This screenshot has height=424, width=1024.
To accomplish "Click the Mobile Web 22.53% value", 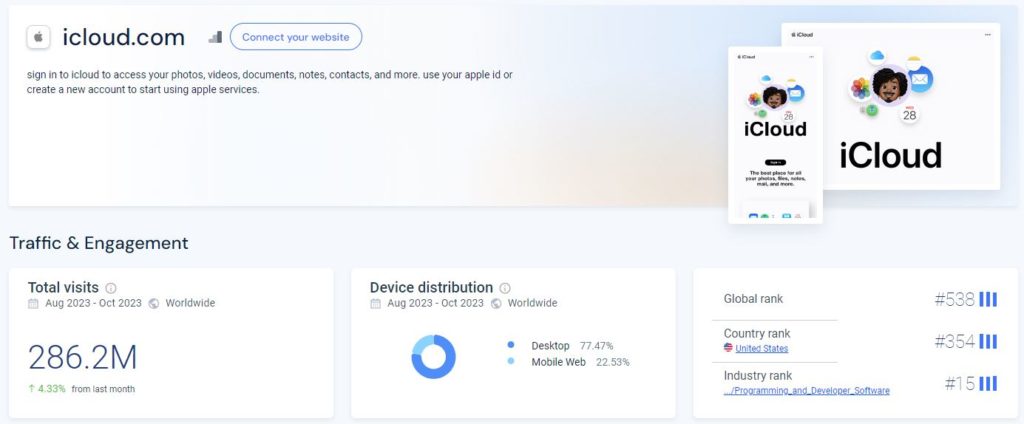I will [x=613, y=362].
